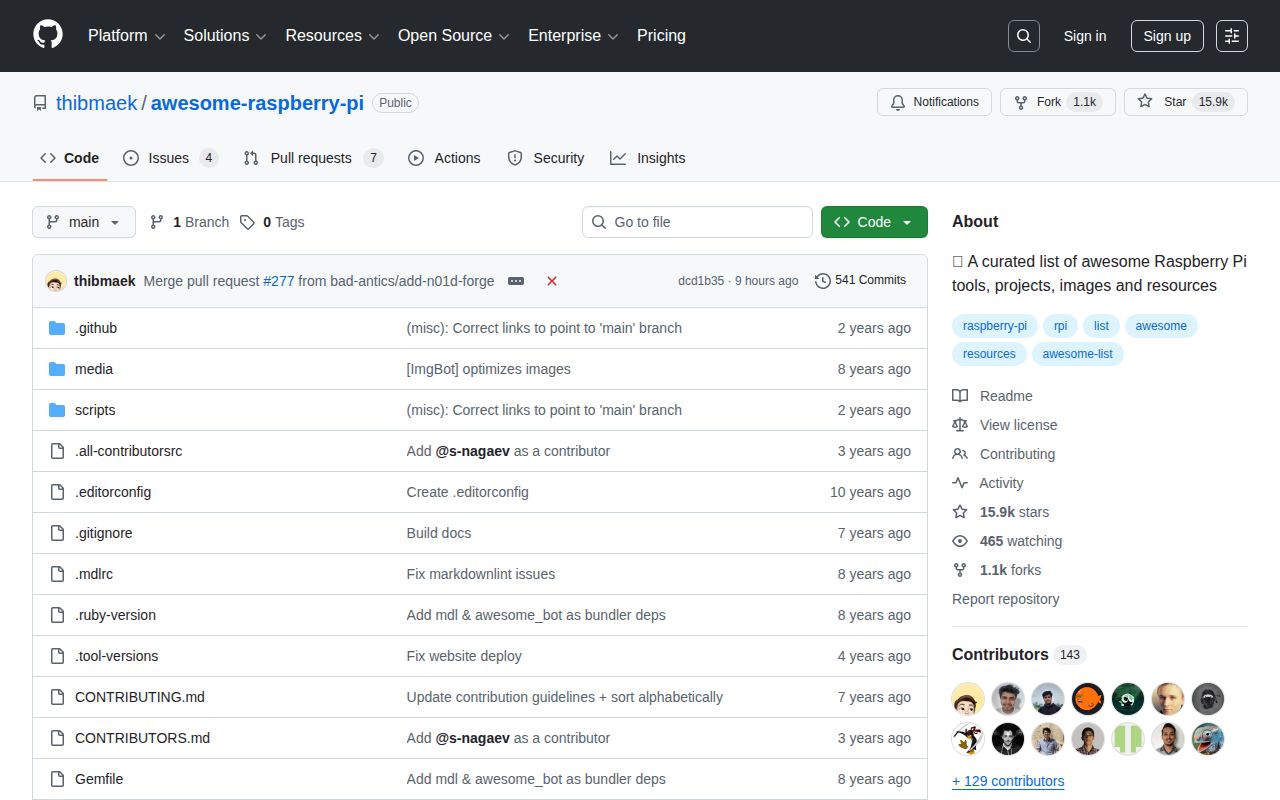The height and width of the screenshot is (800, 1280).
Task: Expand the commit message ellipsis icon
Action: coord(516,281)
